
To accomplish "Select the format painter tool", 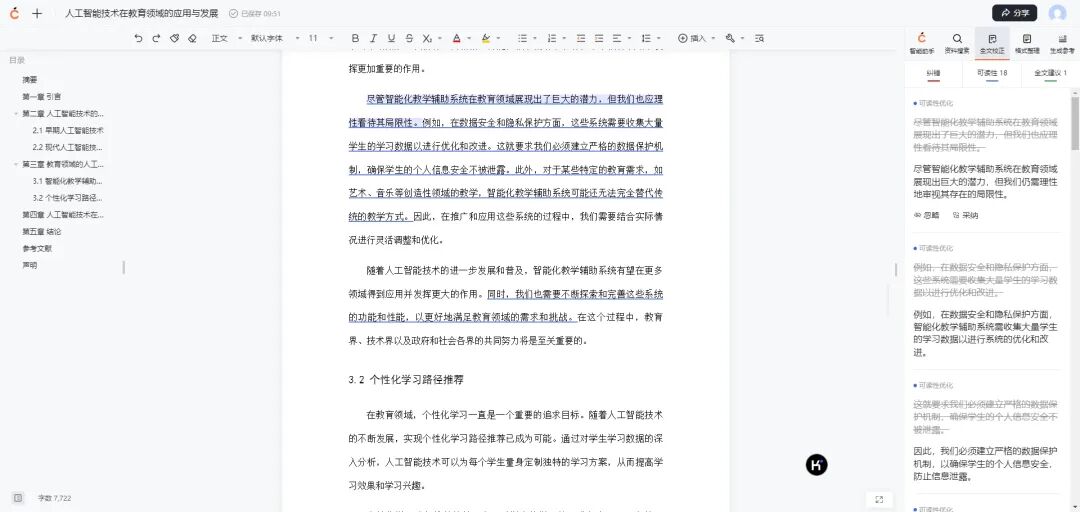I will (x=174, y=39).
